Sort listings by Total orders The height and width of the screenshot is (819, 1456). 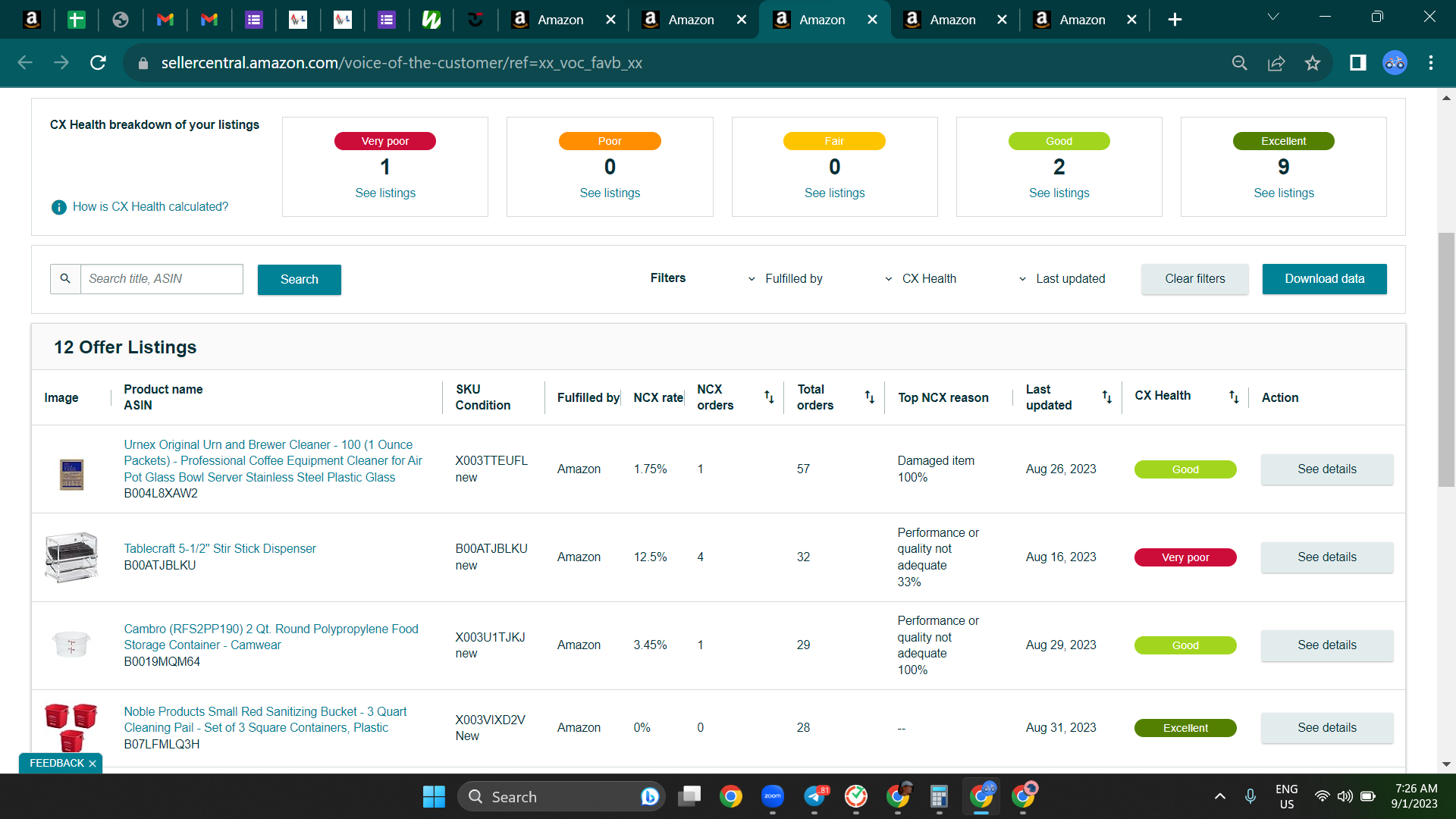pos(870,397)
